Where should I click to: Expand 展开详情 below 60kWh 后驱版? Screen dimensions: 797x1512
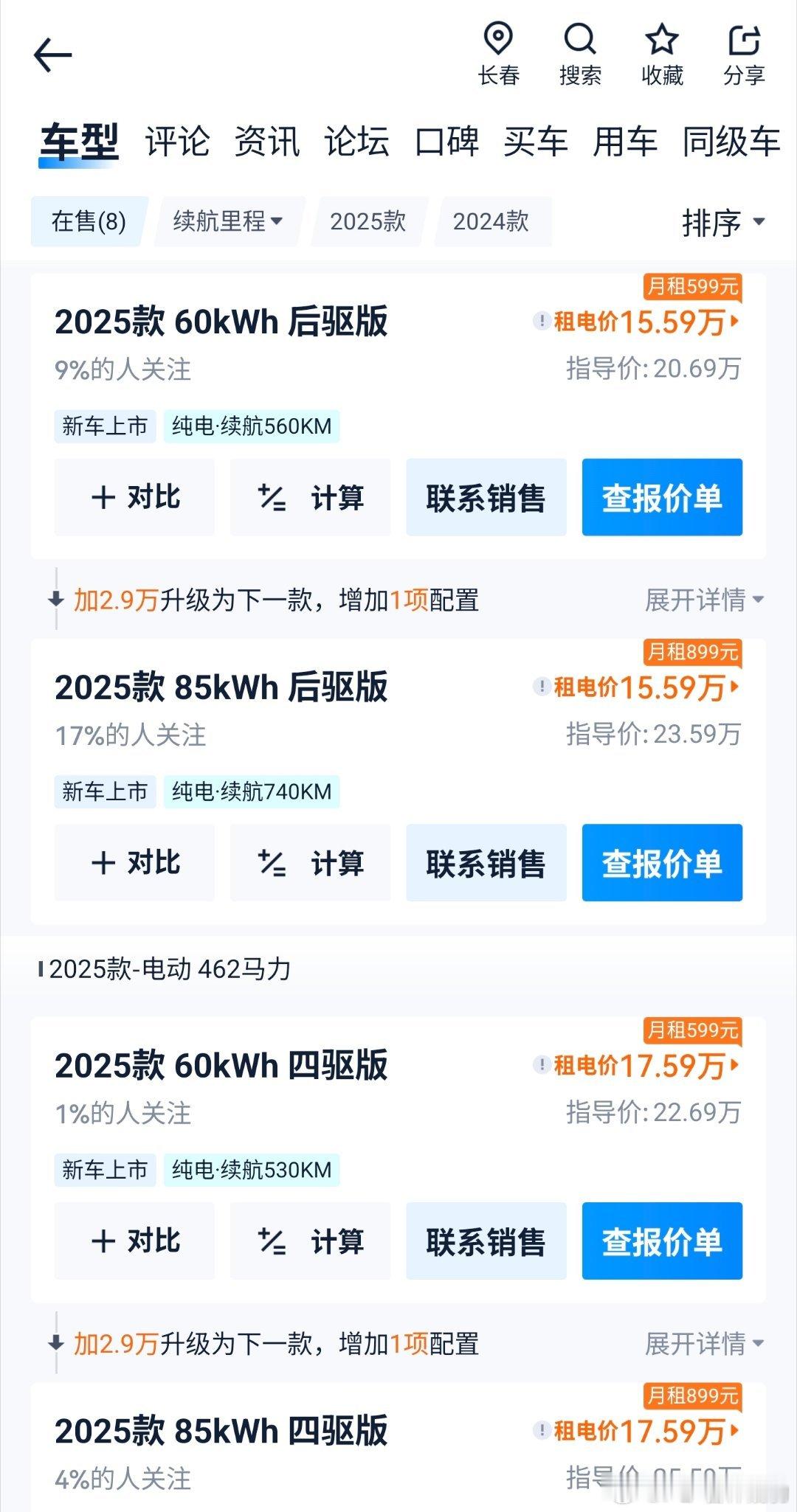[x=704, y=600]
